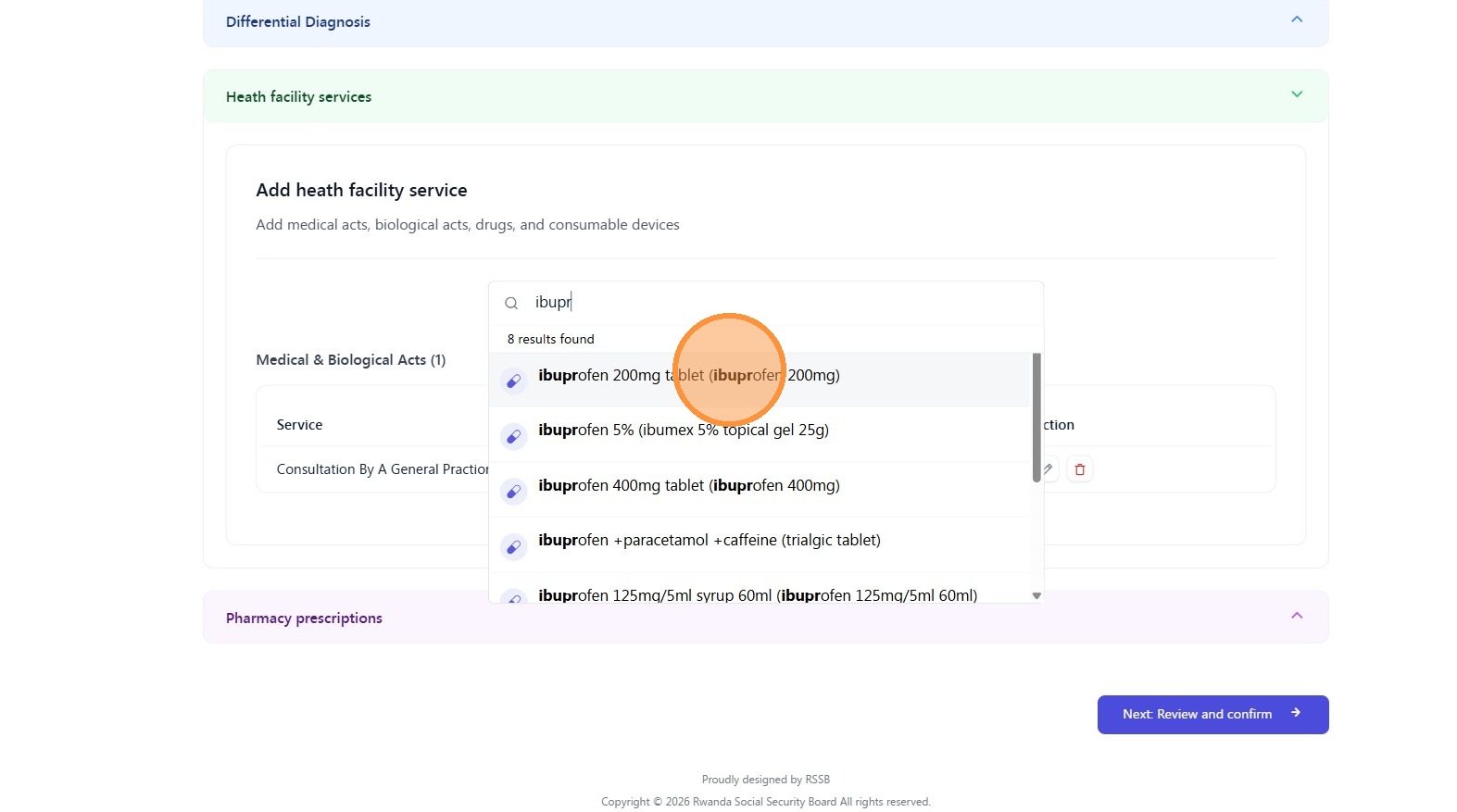1457x812 pixels.
Task: Click the Add medical acts description text
Action: point(468,225)
